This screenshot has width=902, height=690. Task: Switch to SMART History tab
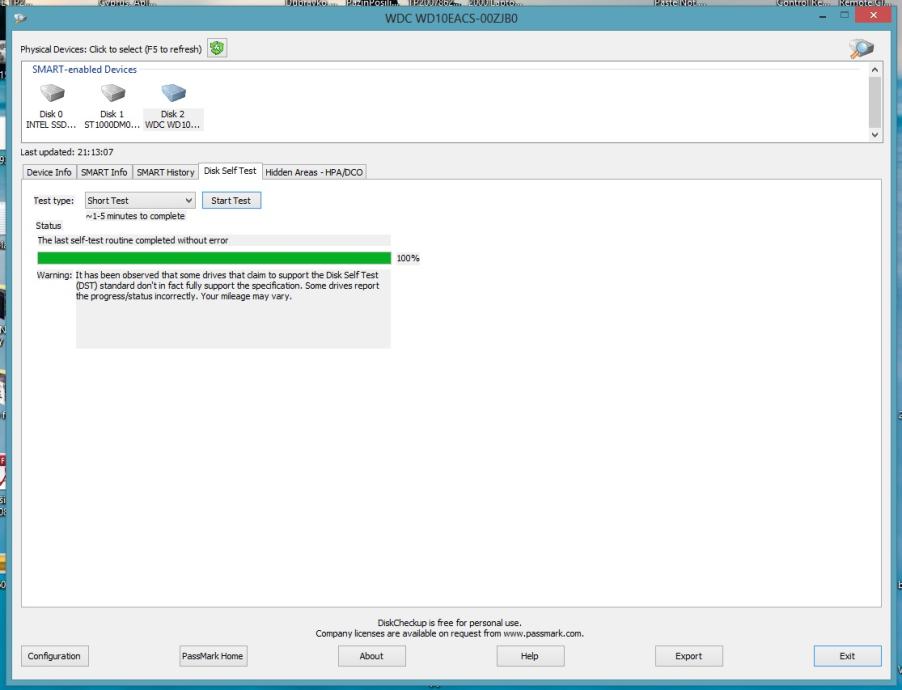tap(166, 172)
